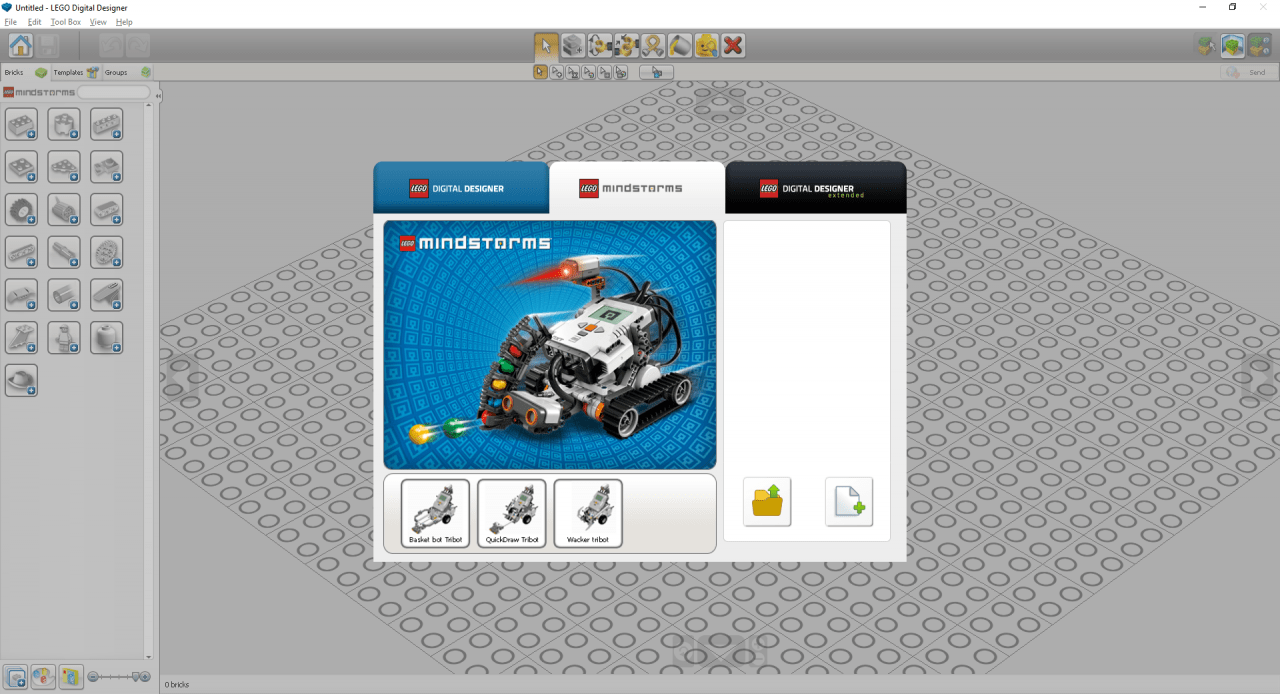This screenshot has width=1280, height=694.
Task: Switch to the LEGO Digital Designer Extended tab
Action: [815, 188]
